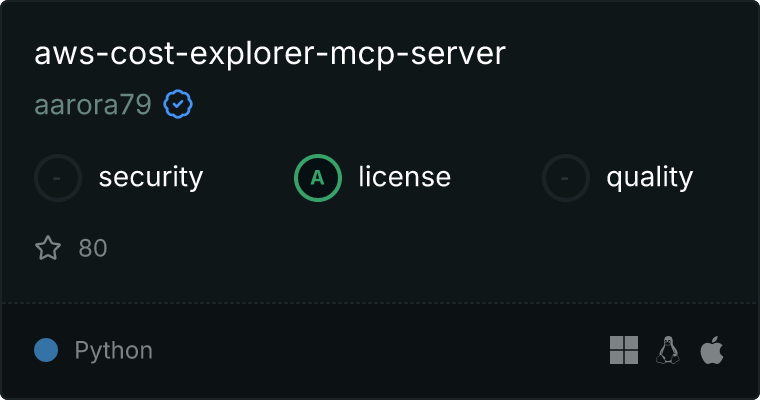Click the Linux penguin icon
Image resolution: width=760 pixels, height=400 pixels.
pyautogui.click(x=668, y=350)
